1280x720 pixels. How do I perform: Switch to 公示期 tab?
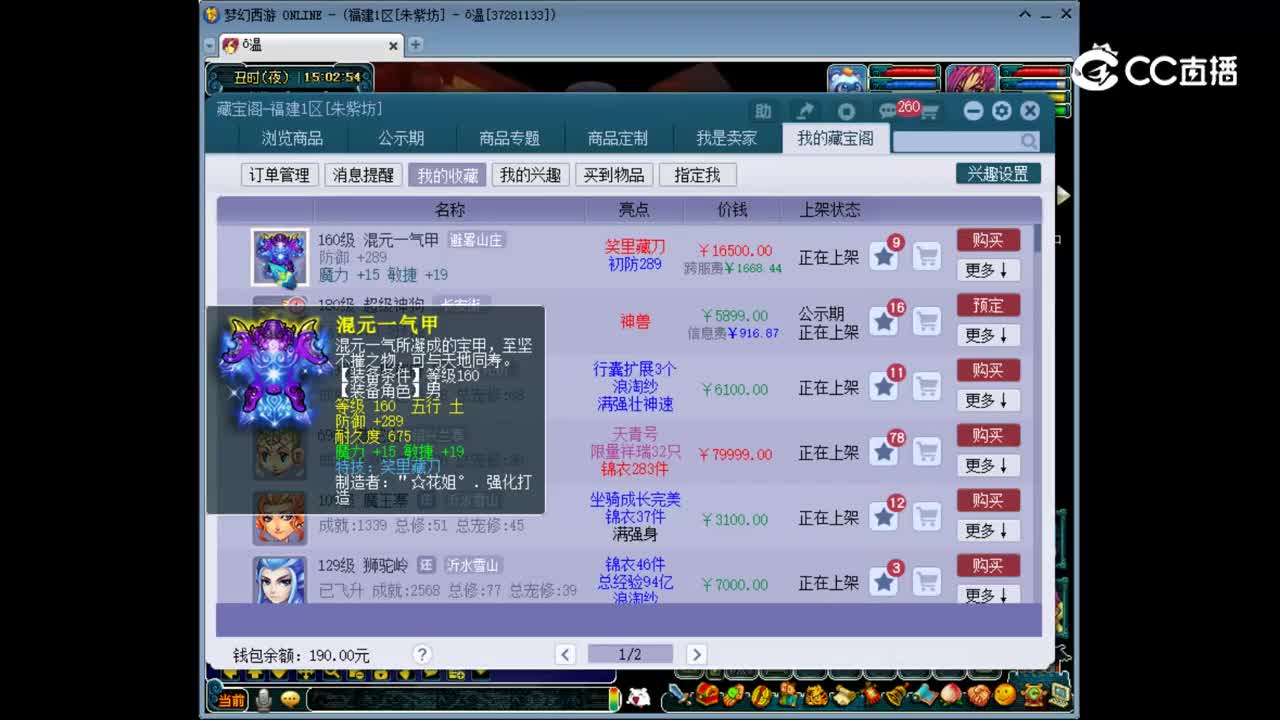(x=401, y=139)
